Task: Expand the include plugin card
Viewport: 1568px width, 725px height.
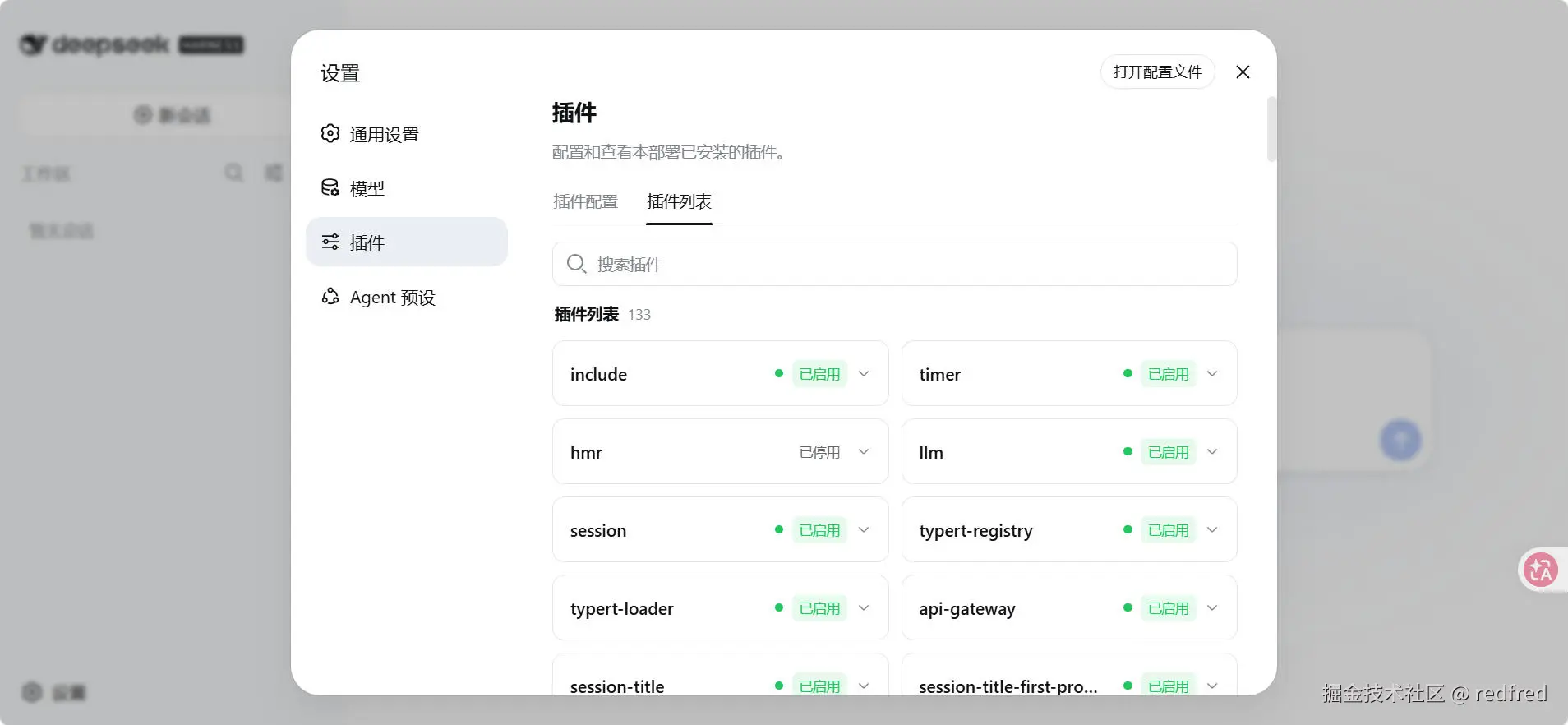Action: point(864,374)
